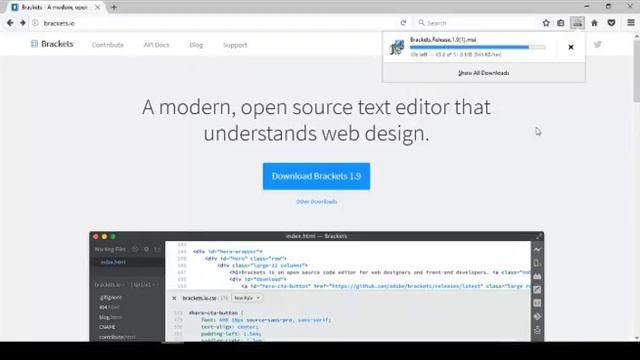Screen dimensions: 640x360
Task: Open the Contribute page
Action: (x=108, y=45)
